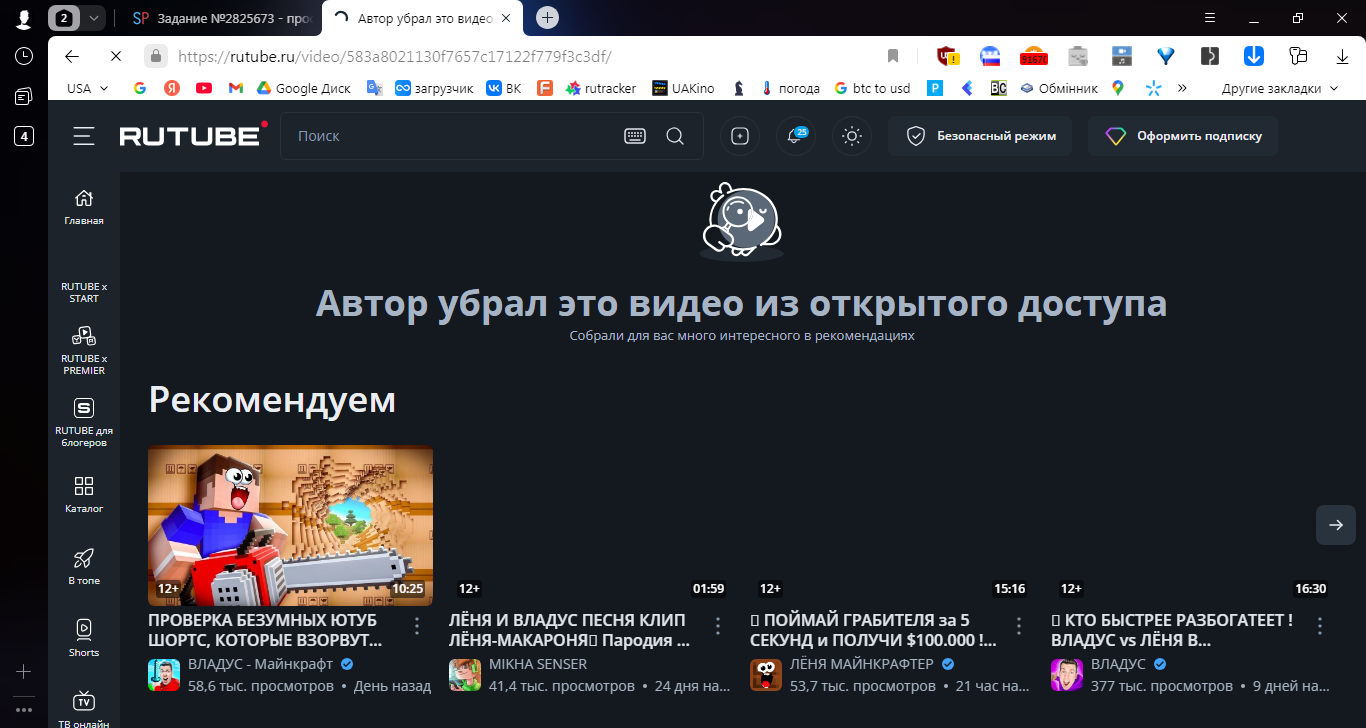Click ВЛАДУС - Майнкрафт channel avatar
1366x728 pixels.
click(x=164, y=675)
